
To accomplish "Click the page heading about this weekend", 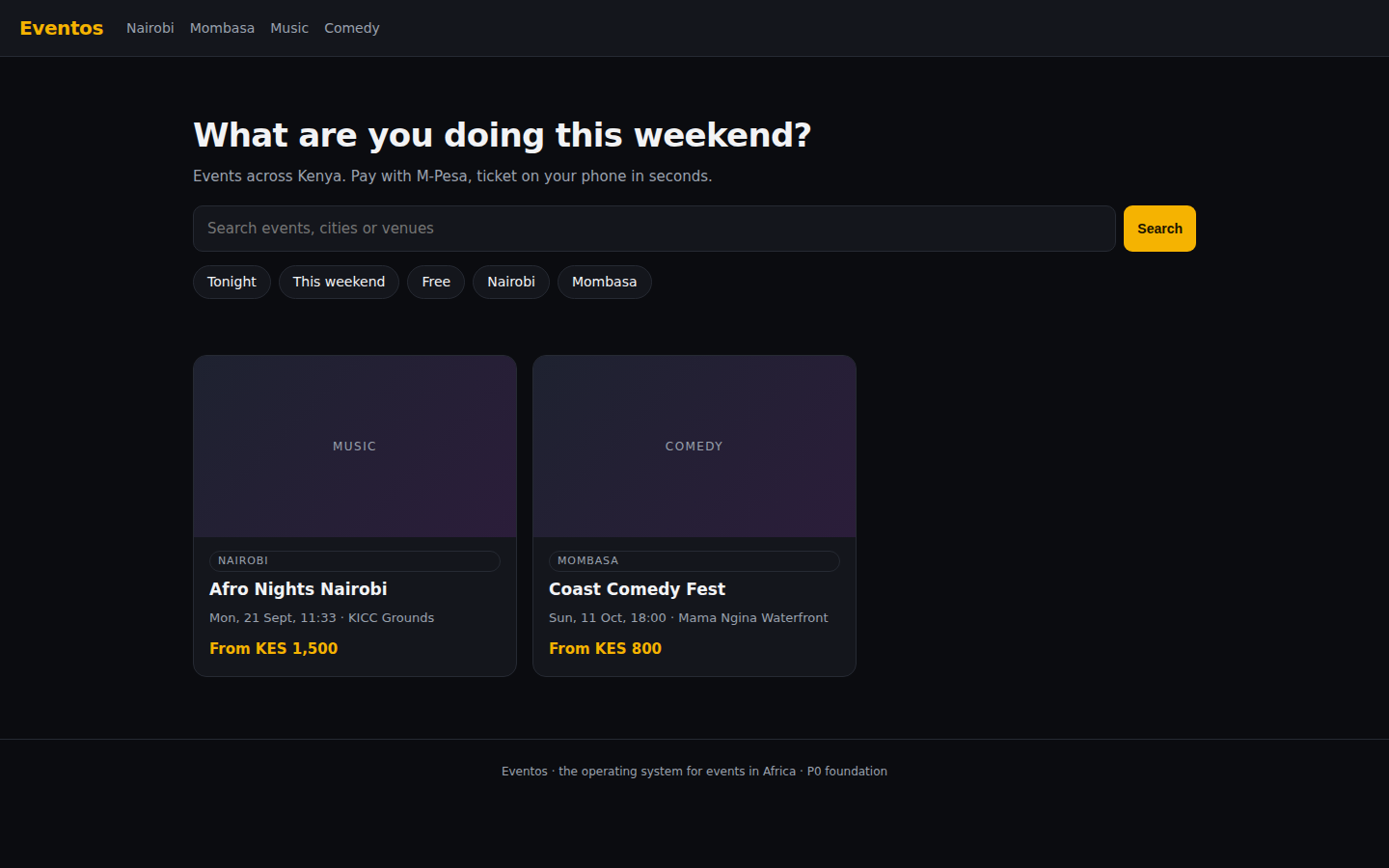I will click(503, 135).
